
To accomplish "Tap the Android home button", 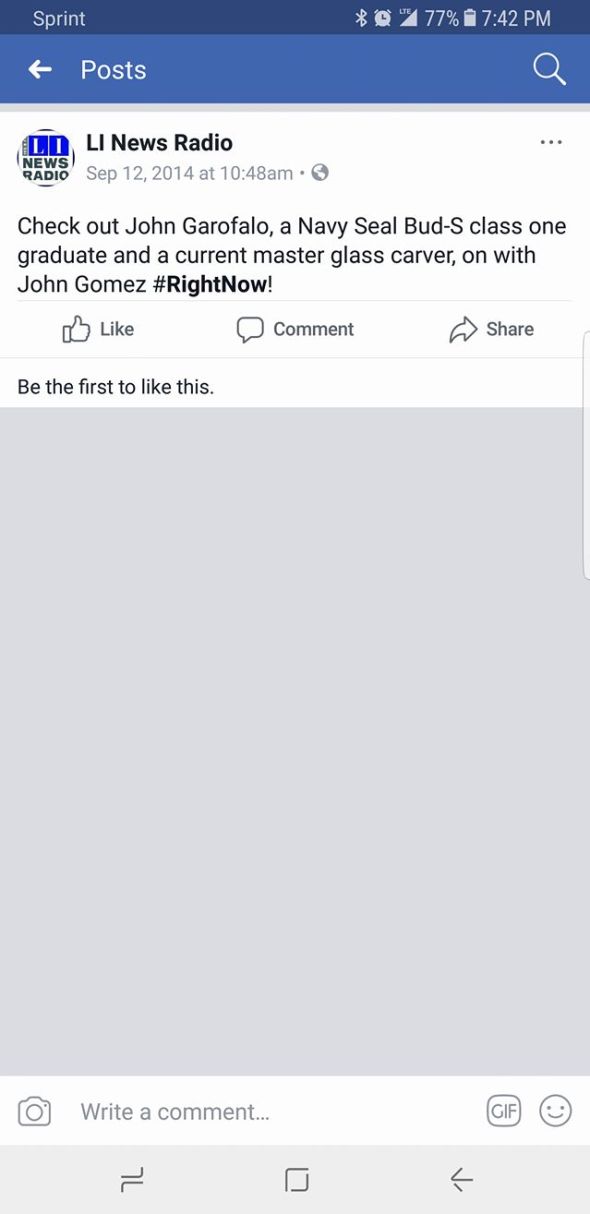I will click(x=296, y=1180).
